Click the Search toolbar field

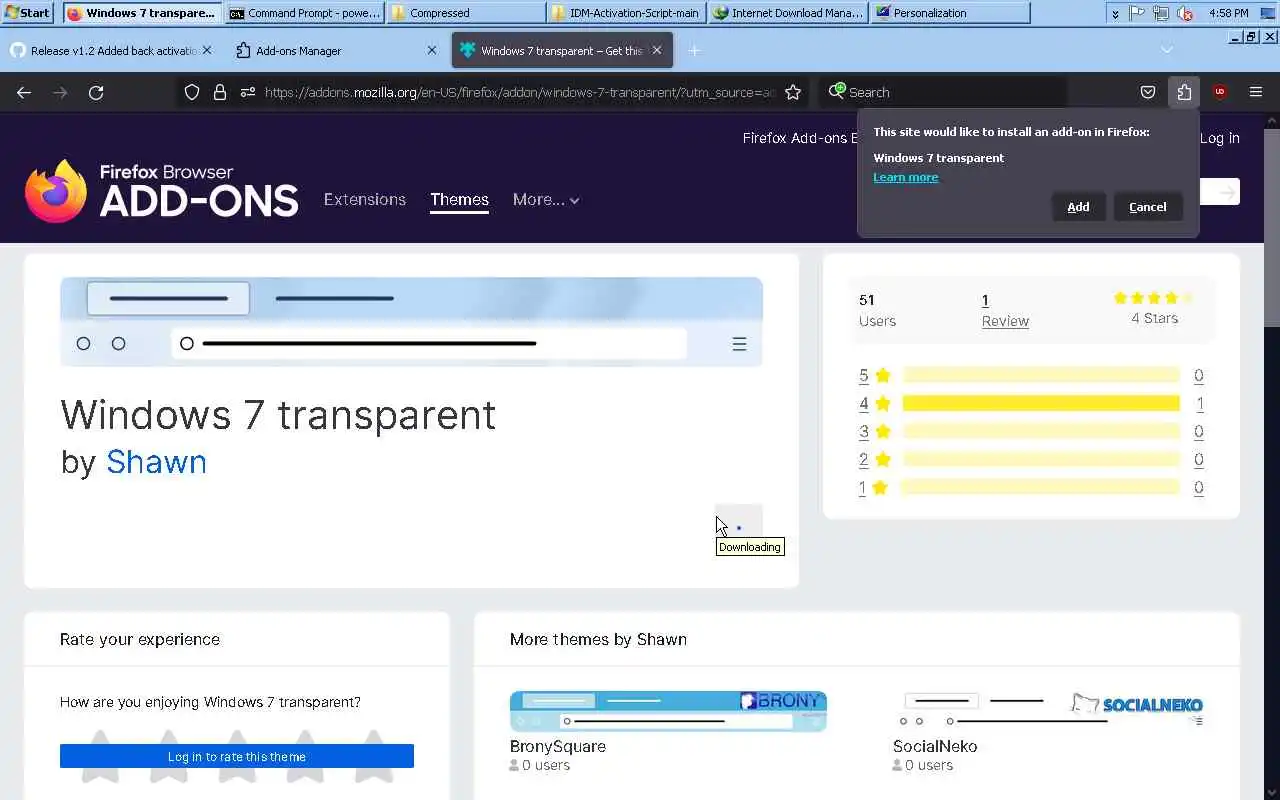942,92
